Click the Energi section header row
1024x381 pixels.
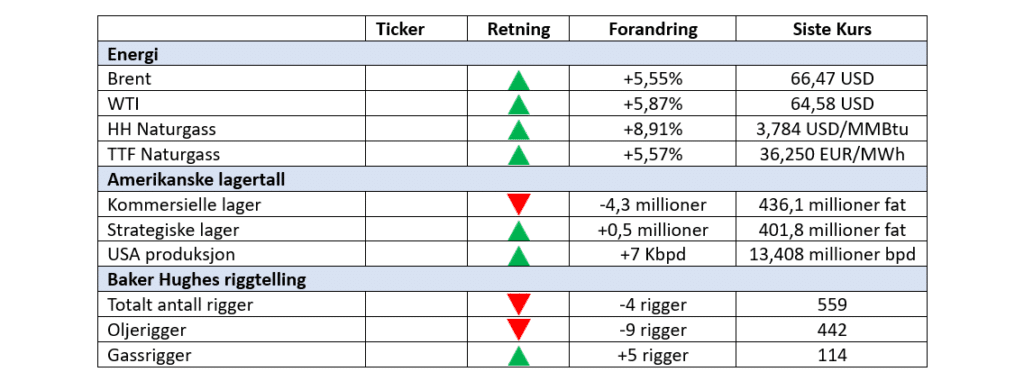tap(512, 54)
